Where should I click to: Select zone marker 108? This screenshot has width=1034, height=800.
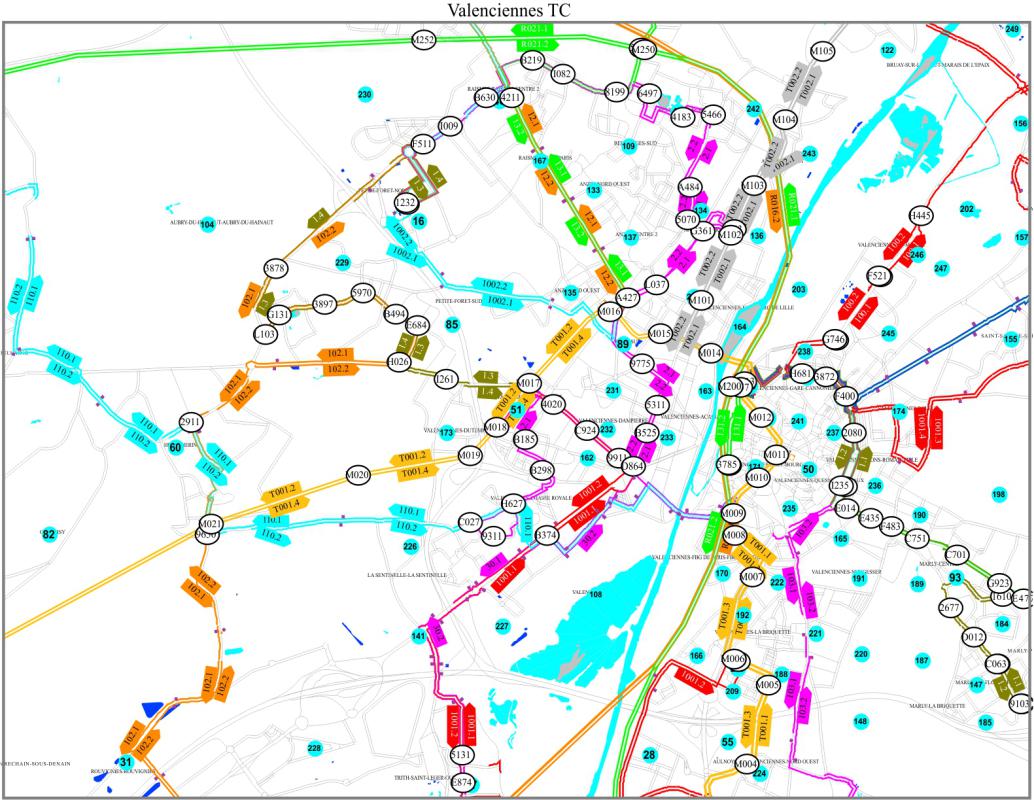[596, 595]
